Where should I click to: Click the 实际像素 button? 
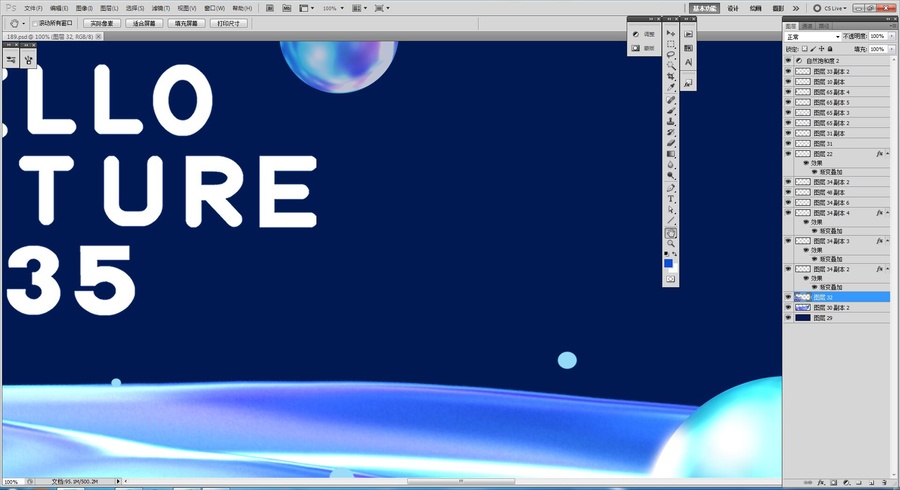[x=102, y=24]
